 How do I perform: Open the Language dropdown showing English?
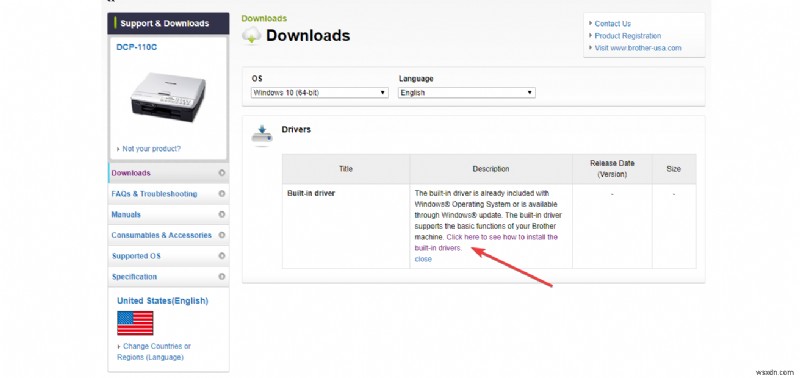point(466,93)
